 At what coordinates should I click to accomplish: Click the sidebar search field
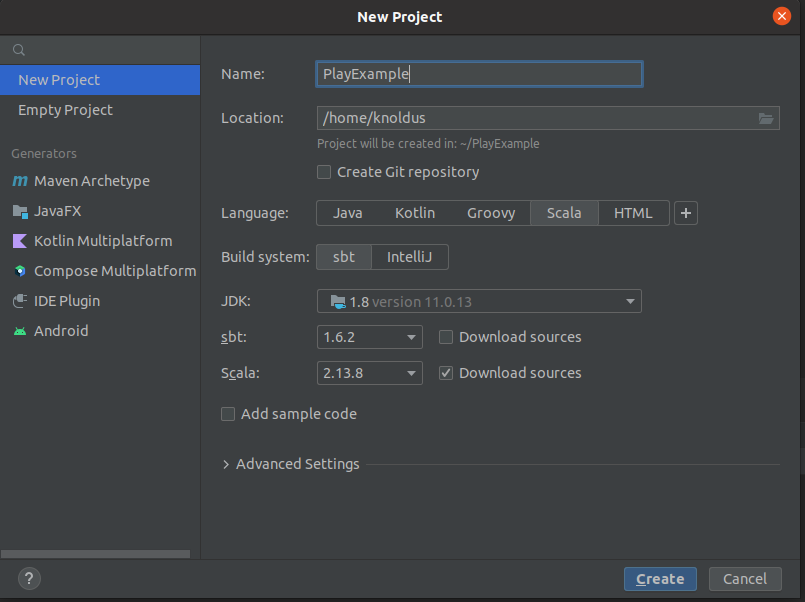click(100, 50)
